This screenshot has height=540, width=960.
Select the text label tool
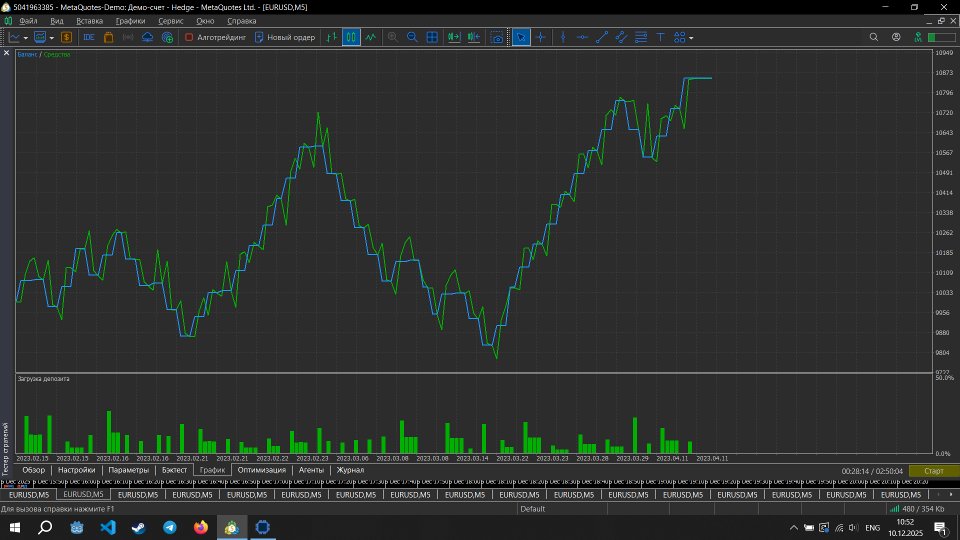coord(661,37)
